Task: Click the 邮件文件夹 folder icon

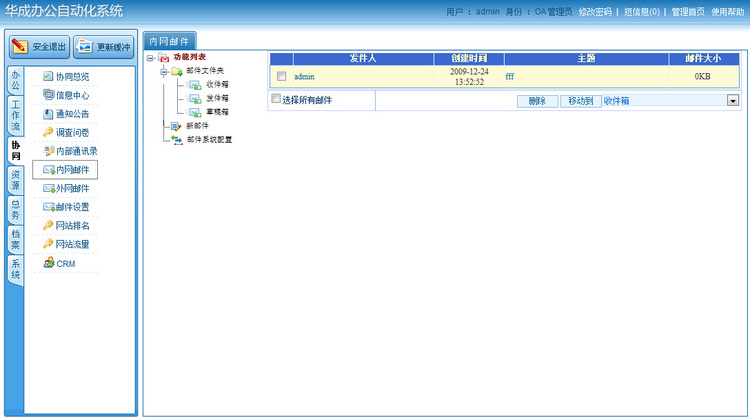Action: click(177, 71)
